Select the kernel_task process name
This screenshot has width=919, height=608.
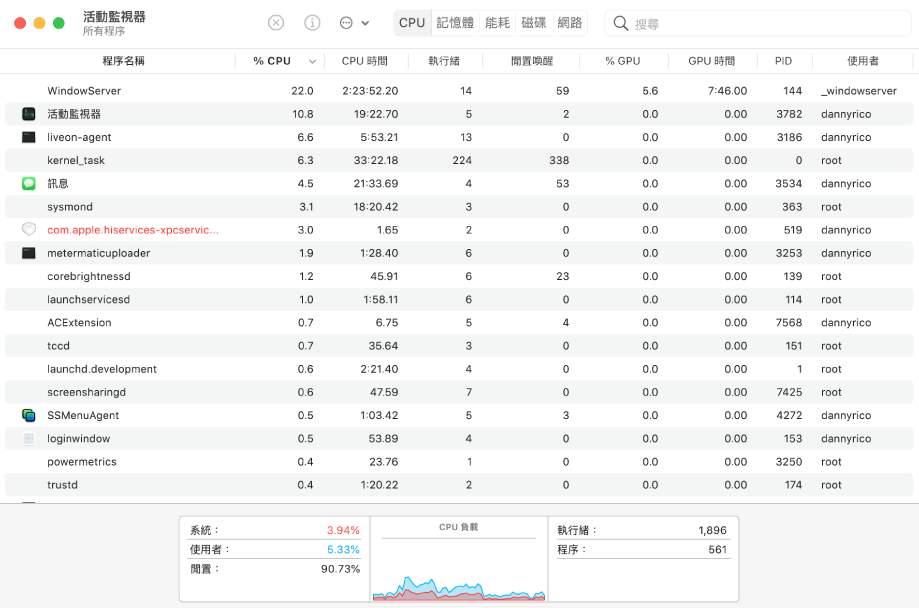coord(76,161)
